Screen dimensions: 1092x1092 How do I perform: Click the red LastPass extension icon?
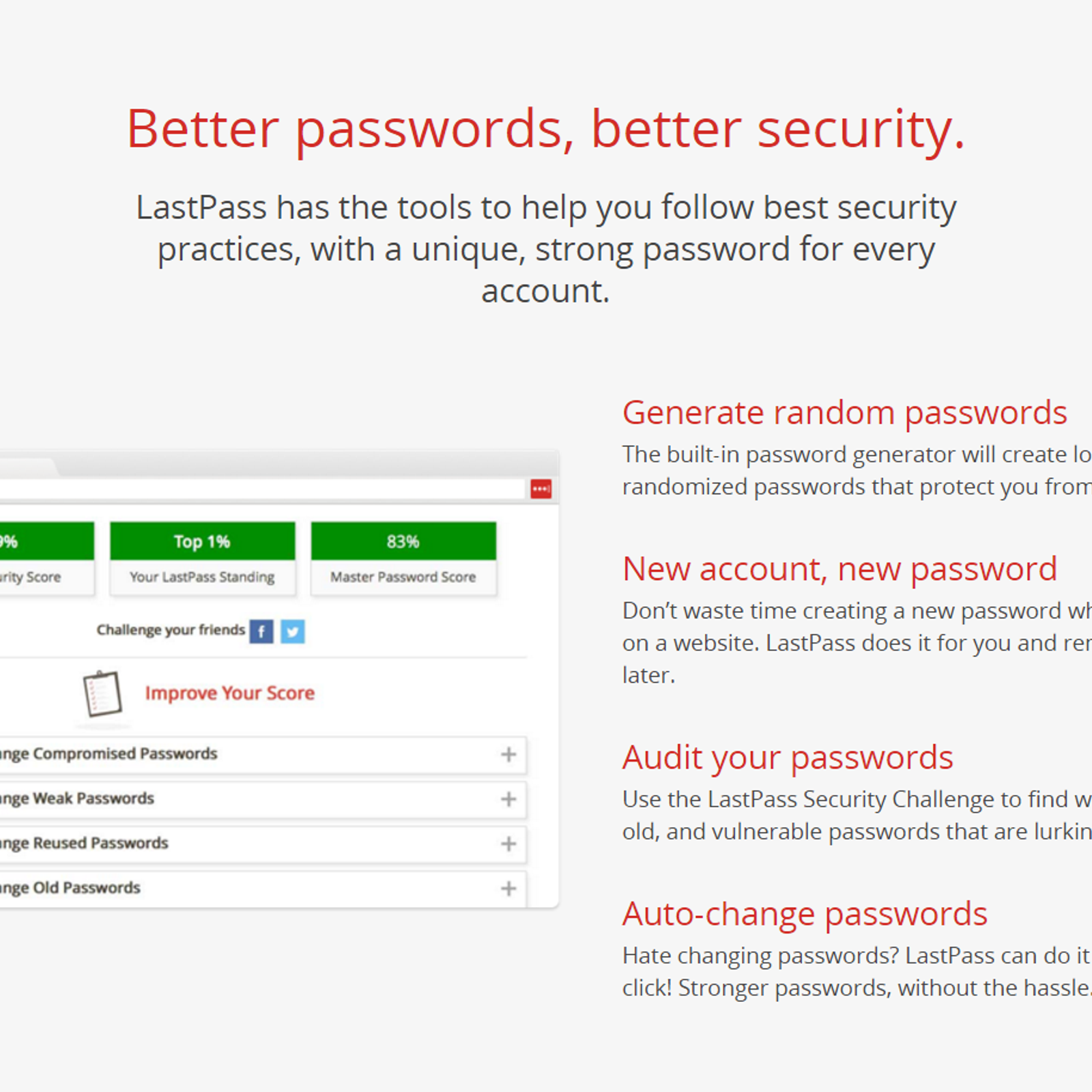pos(541,489)
